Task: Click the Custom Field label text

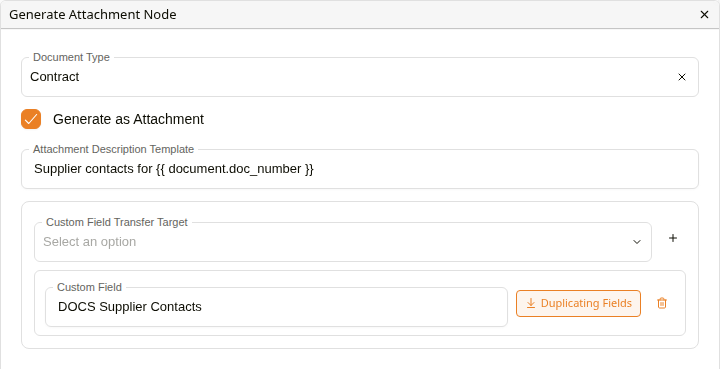Action: pos(90,287)
